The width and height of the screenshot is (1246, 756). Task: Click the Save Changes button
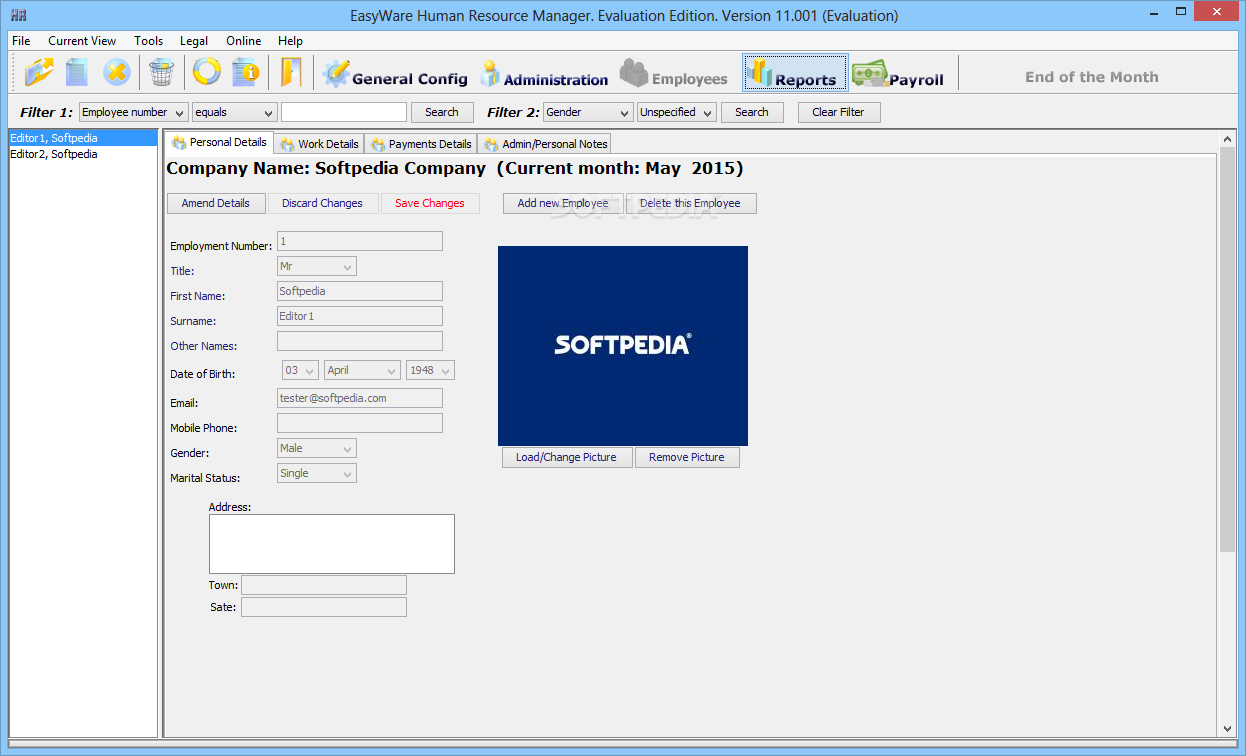[x=430, y=203]
